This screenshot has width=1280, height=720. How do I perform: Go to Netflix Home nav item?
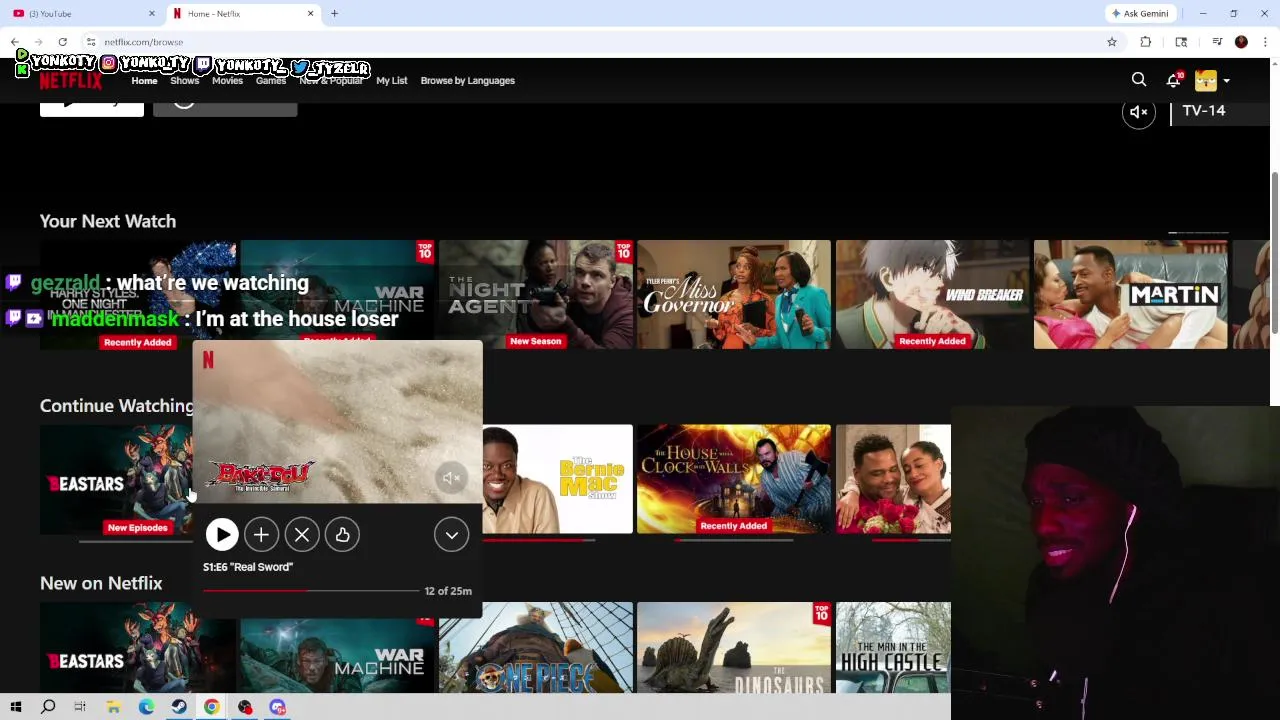pyautogui.click(x=144, y=81)
